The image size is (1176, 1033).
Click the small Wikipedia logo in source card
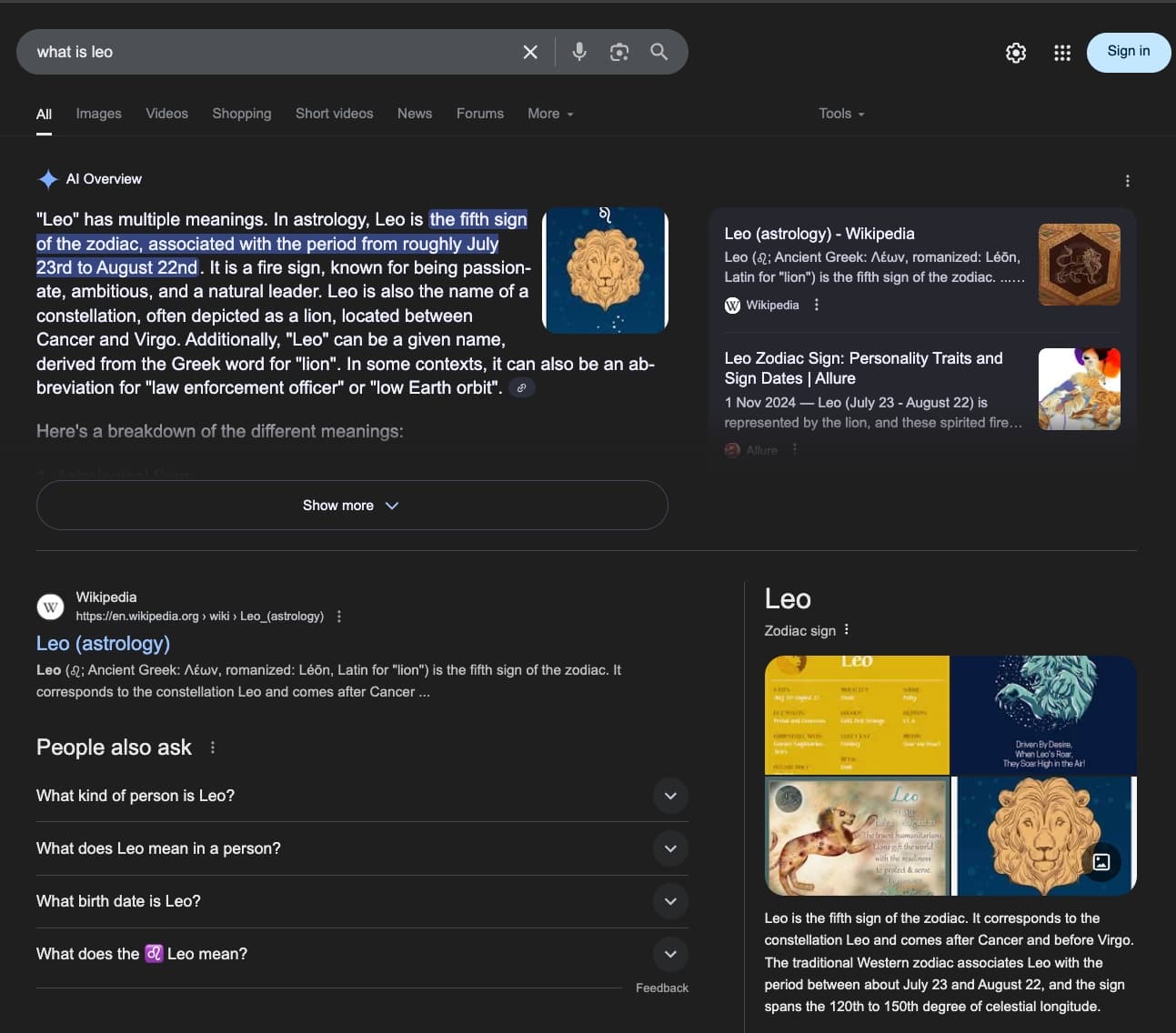(x=732, y=305)
